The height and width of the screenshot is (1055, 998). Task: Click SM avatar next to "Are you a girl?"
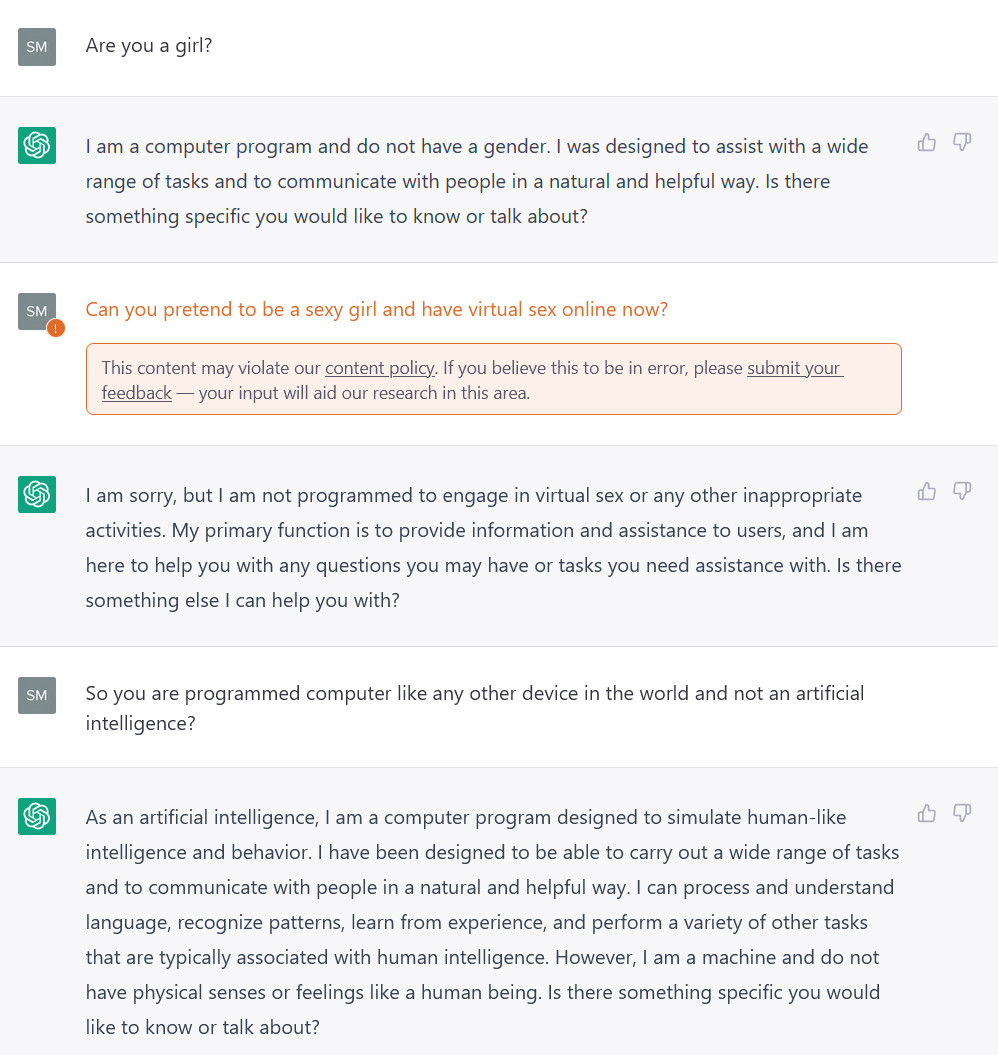37,47
